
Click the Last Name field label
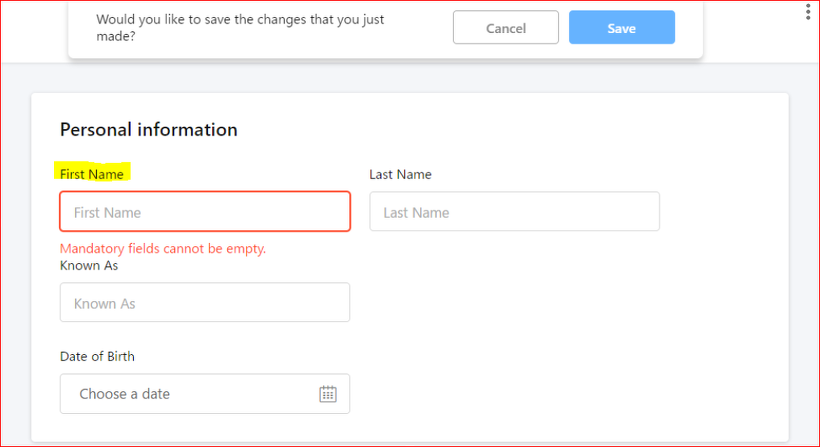click(x=400, y=174)
